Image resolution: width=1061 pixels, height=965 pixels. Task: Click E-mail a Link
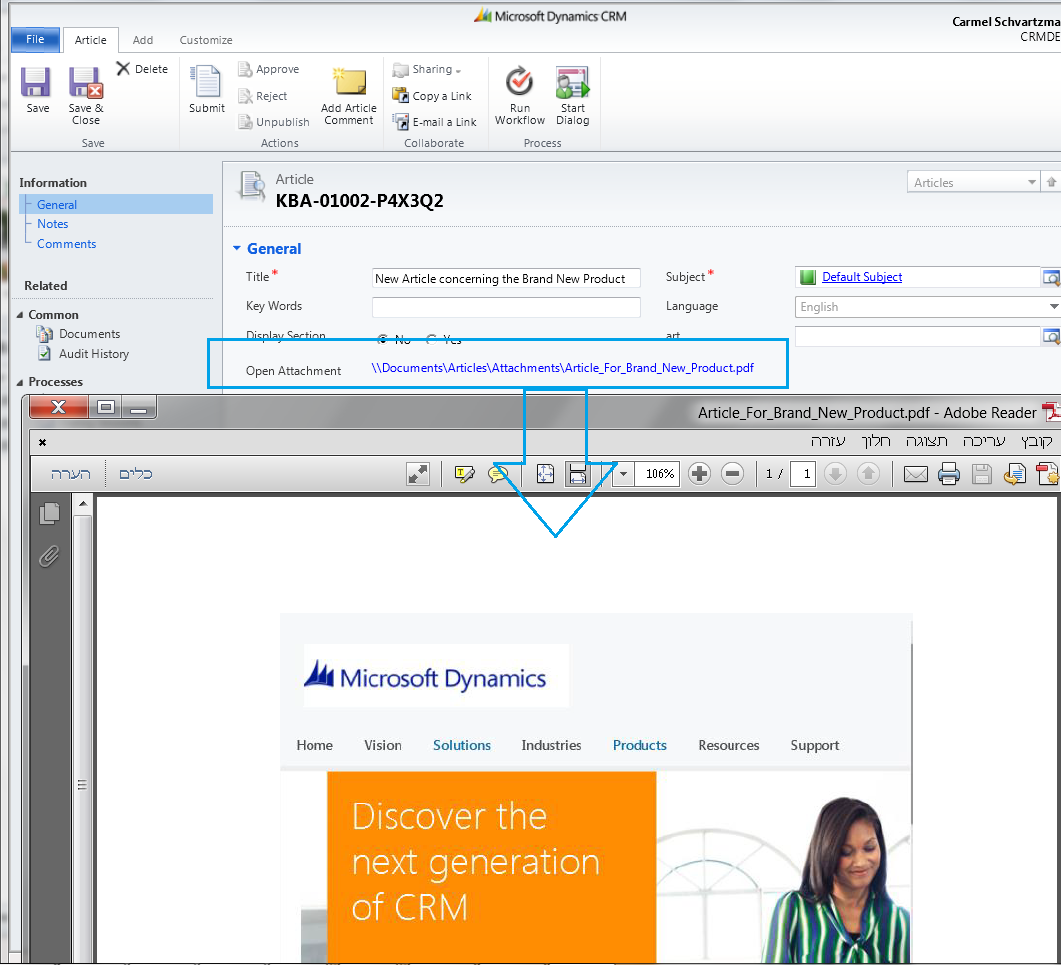434,122
